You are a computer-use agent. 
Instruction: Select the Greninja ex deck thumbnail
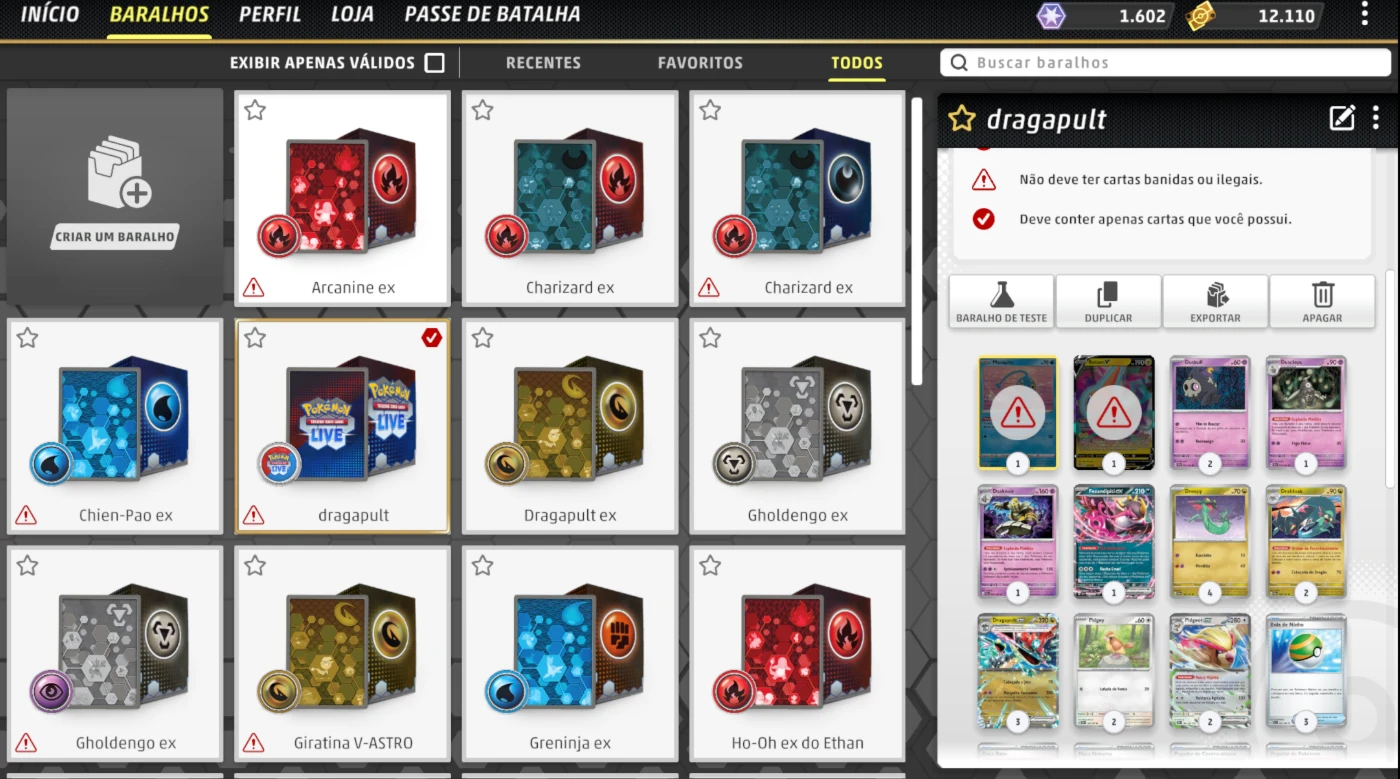[x=570, y=654]
